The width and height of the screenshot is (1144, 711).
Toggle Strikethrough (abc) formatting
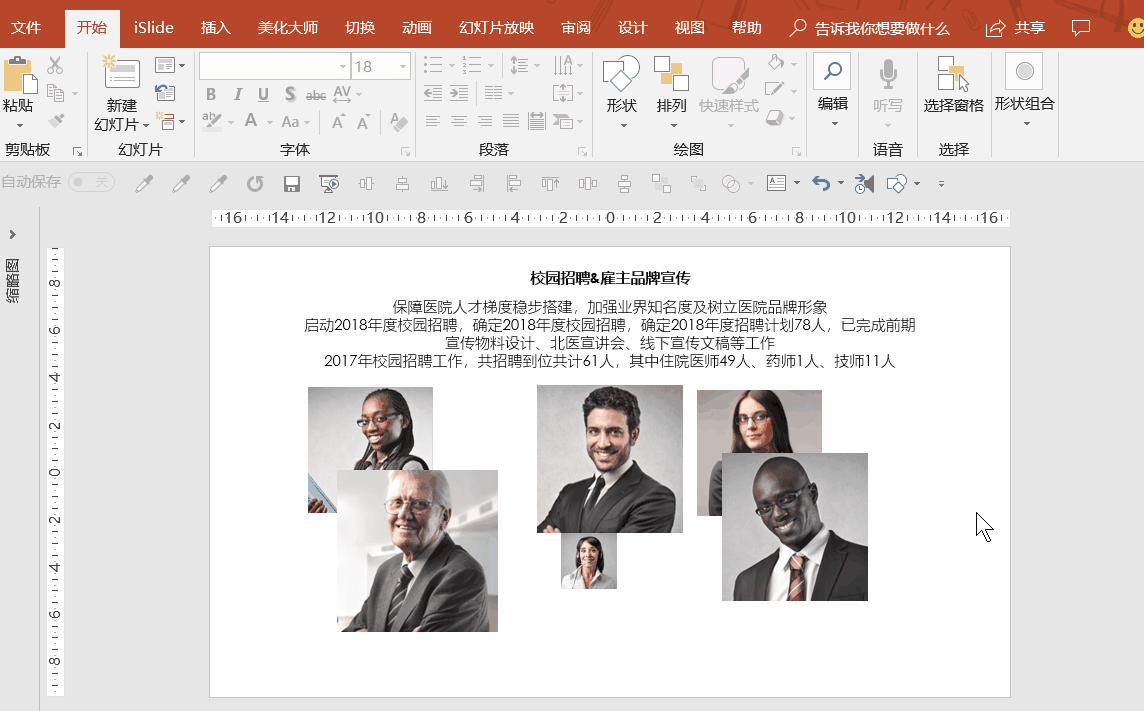pyautogui.click(x=316, y=95)
